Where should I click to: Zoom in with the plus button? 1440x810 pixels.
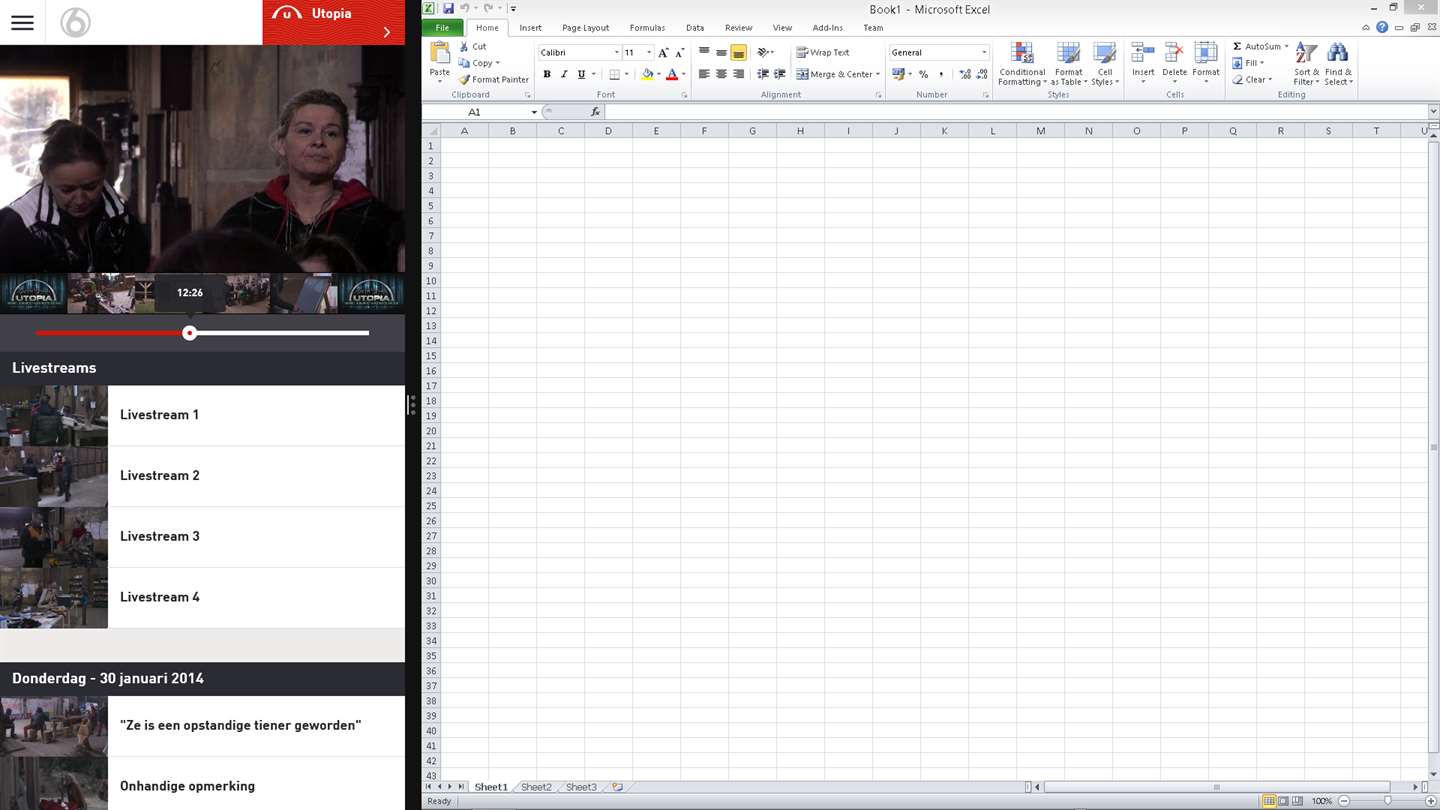(x=1431, y=801)
